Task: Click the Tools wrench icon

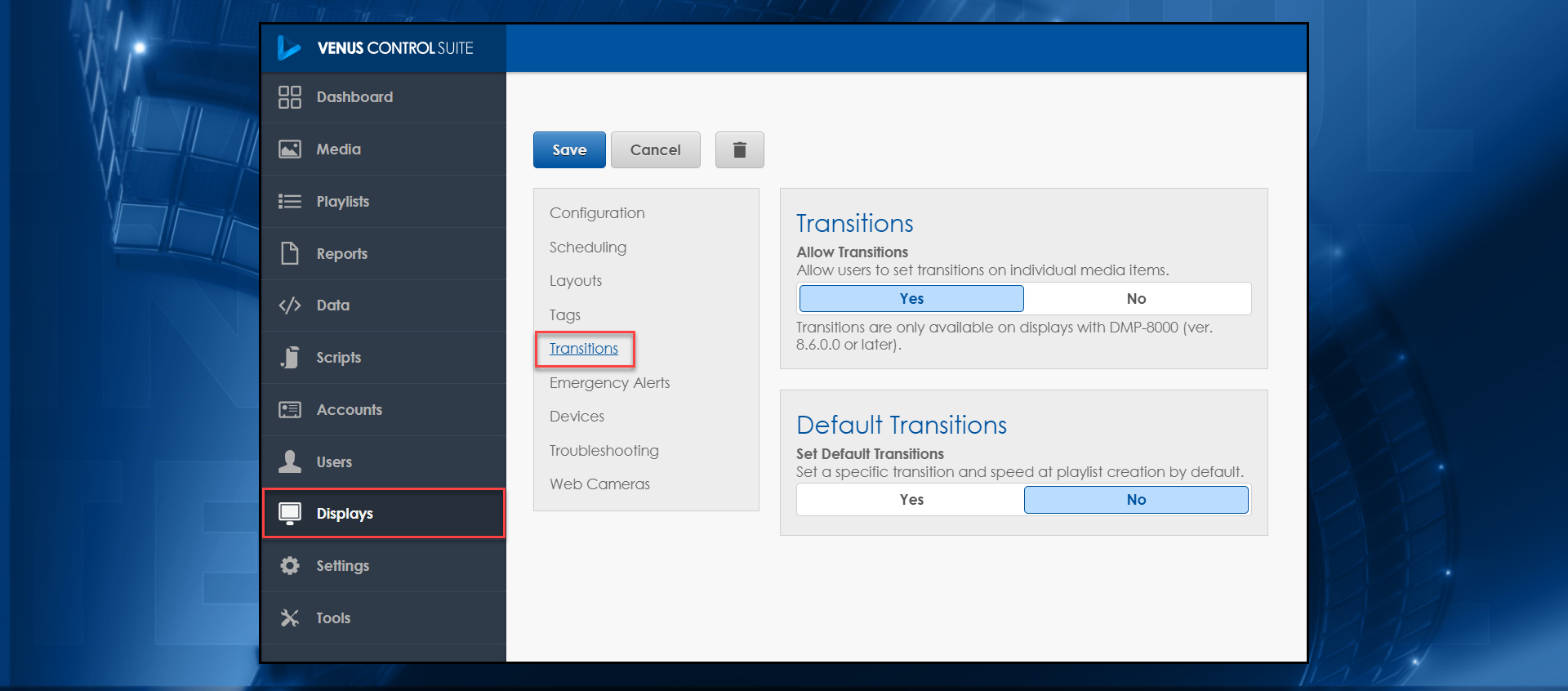Action: (x=290, y=617)
